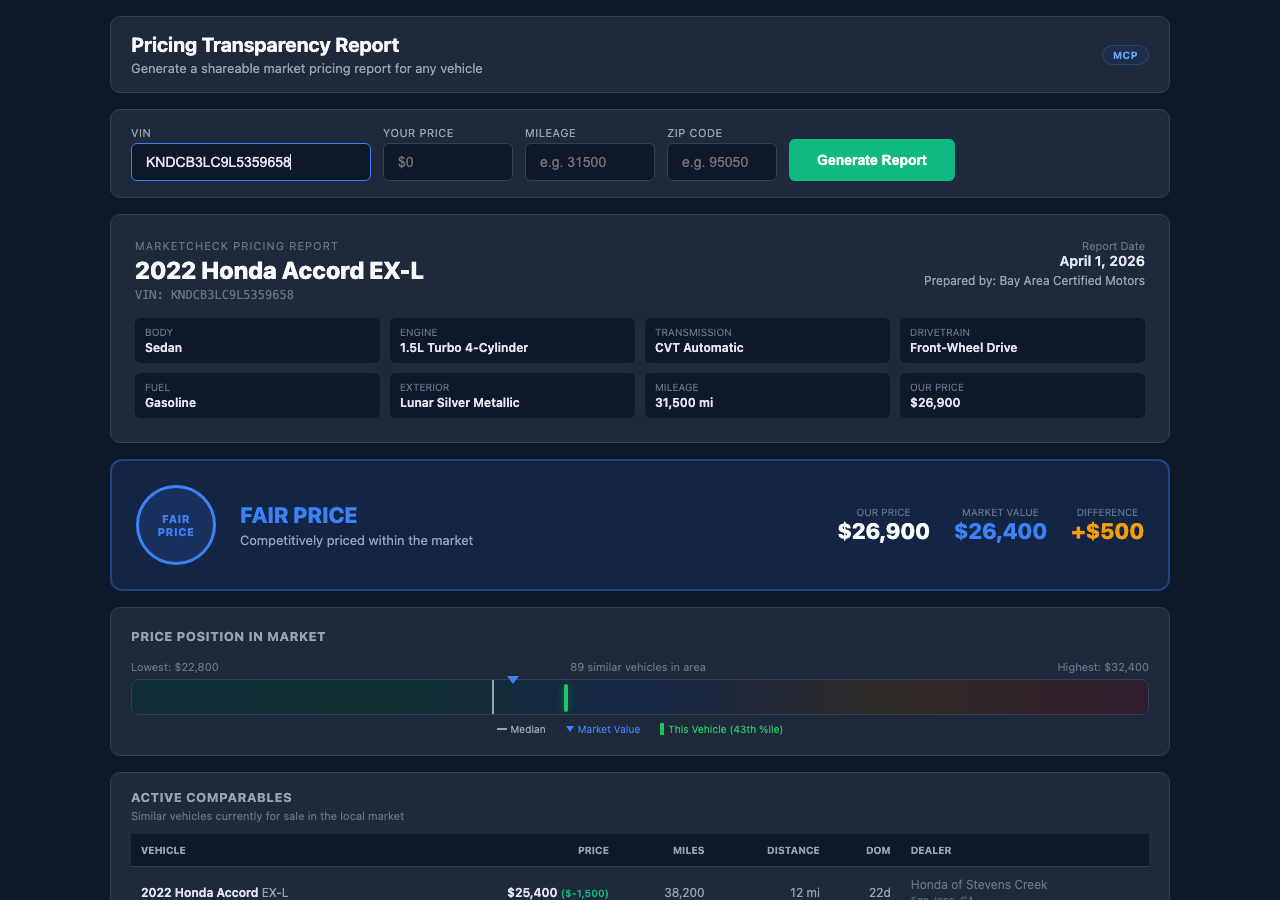Click the 38,200 miles cell
Screen dimensions: 1280x900
(x=684, y=893)
